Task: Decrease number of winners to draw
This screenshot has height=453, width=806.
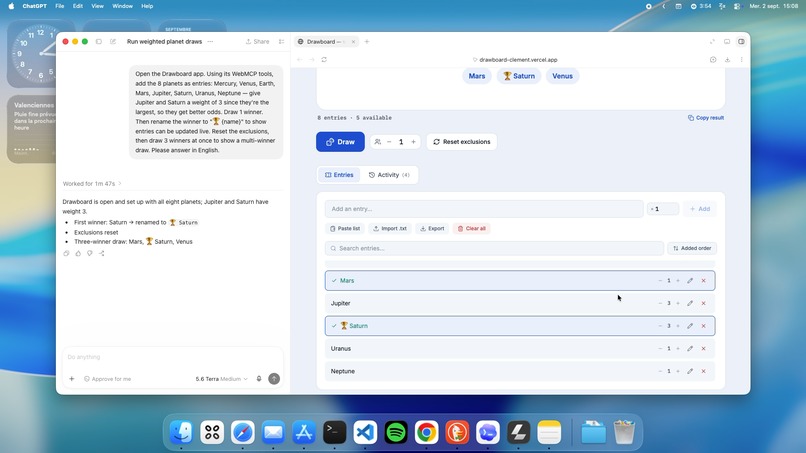Action: (389, 142)
